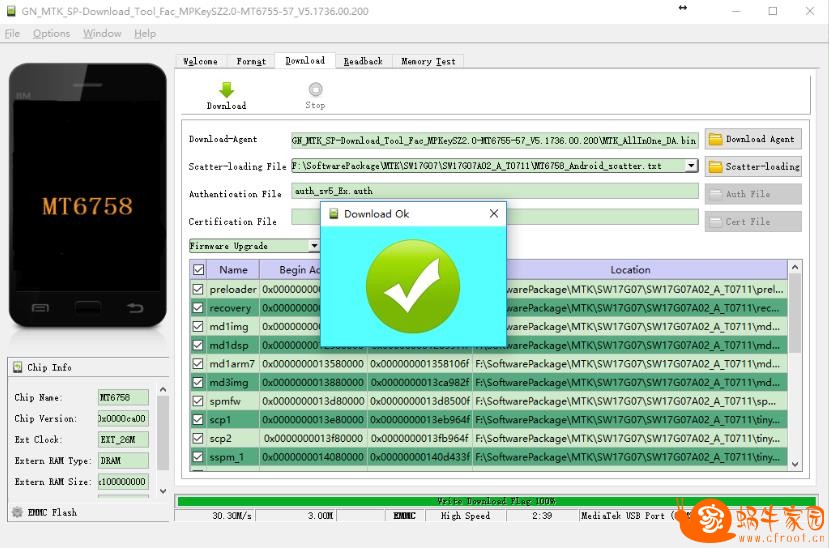Click the Download-Agent path field
The width and height of the screenshot is (829, 548).
tap(494, 140)
